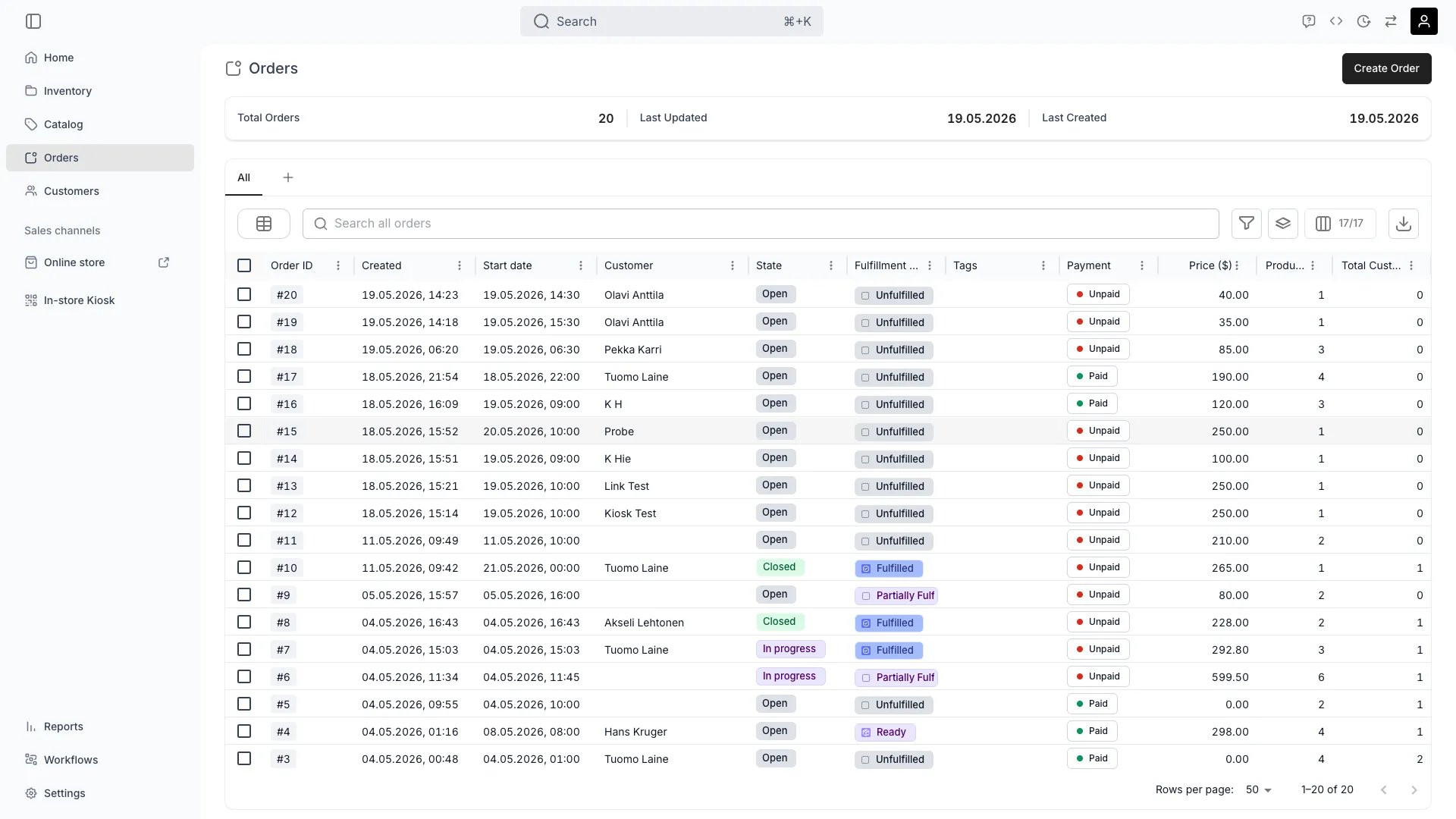Image resolution: width=1456 pixels, height=819 pixels.
Task: Go to Home in sidebar
Action: point(100,58)
